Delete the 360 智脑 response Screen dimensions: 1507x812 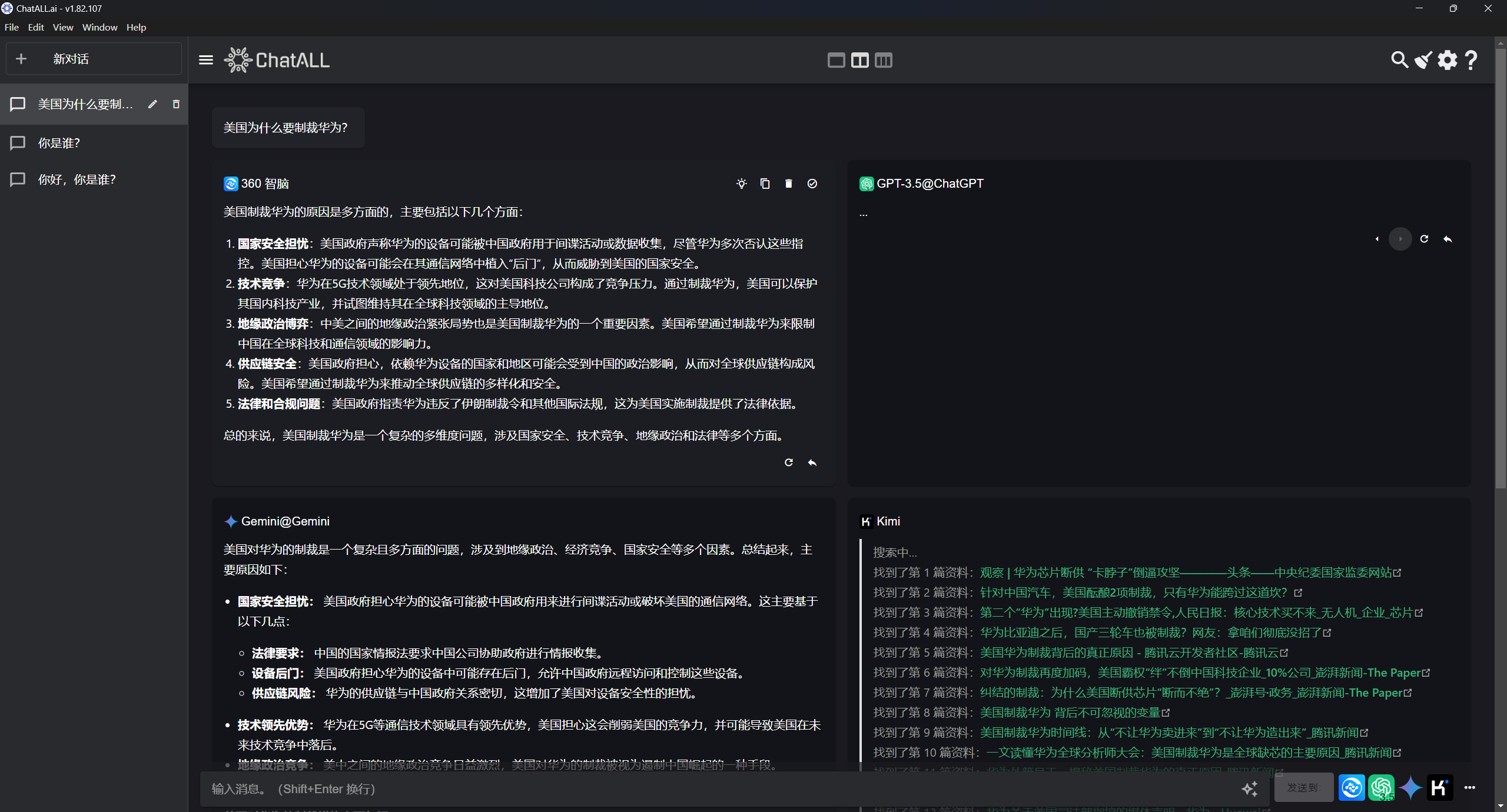tap(788, 184)
